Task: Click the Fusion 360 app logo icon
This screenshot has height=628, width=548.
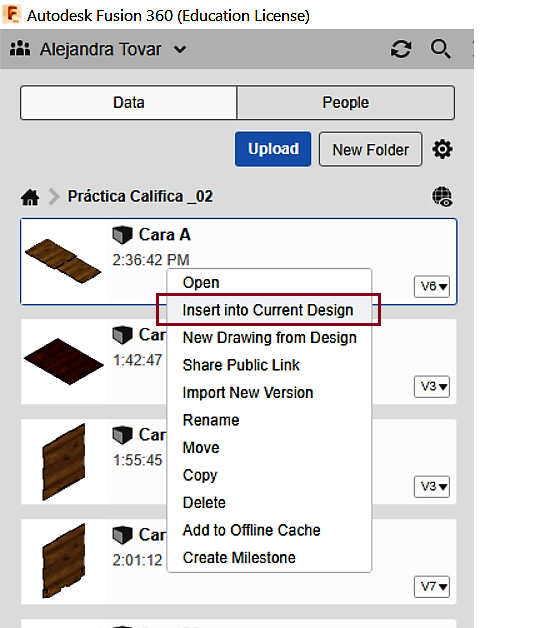Action: 12,14
